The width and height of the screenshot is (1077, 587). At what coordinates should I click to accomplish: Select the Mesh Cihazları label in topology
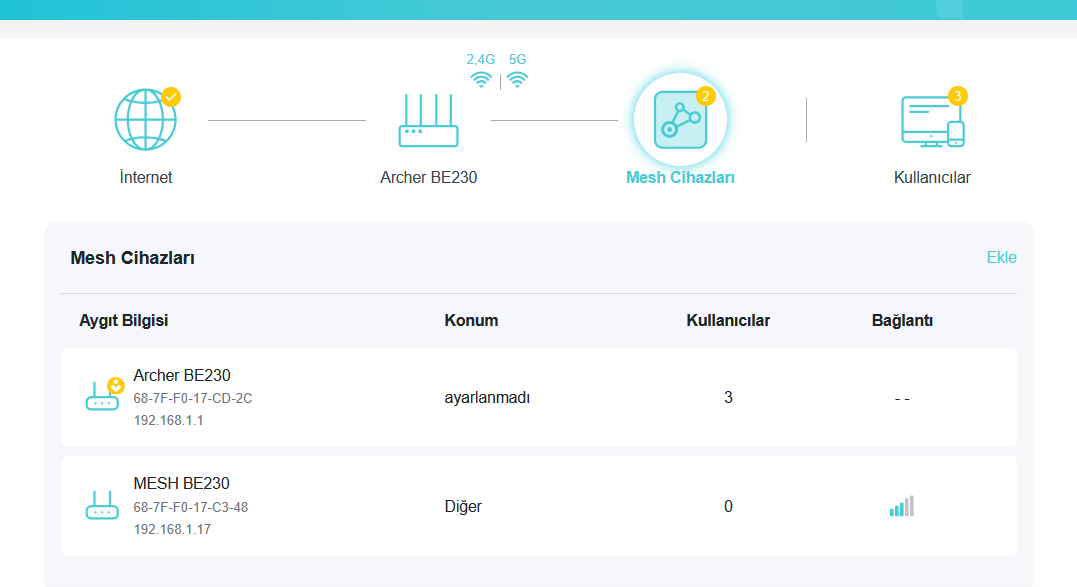[x=680, y=177]
